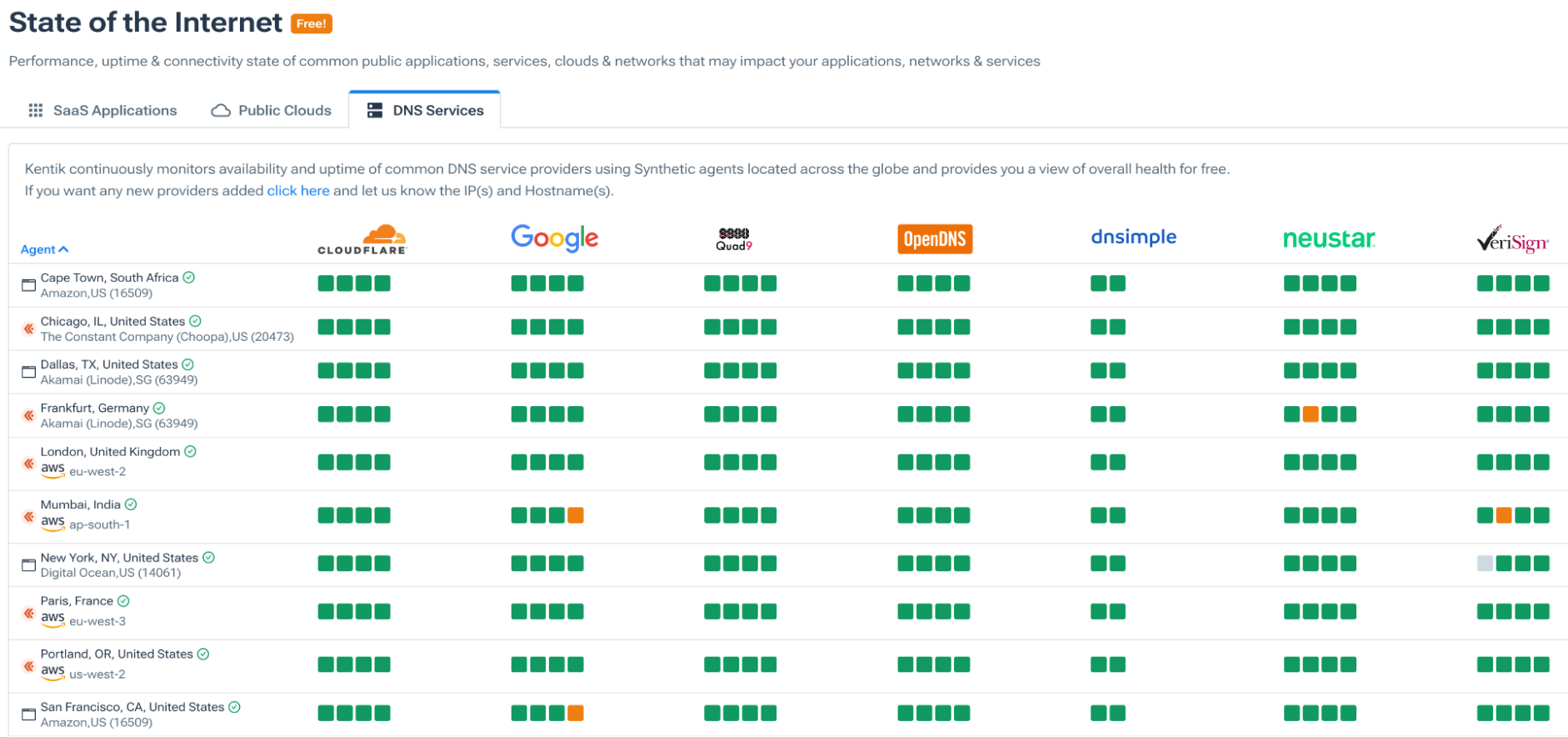Click the green check icon next to San Francisco
Viewport: 1568px width, 737px height.
pos(234,707)
